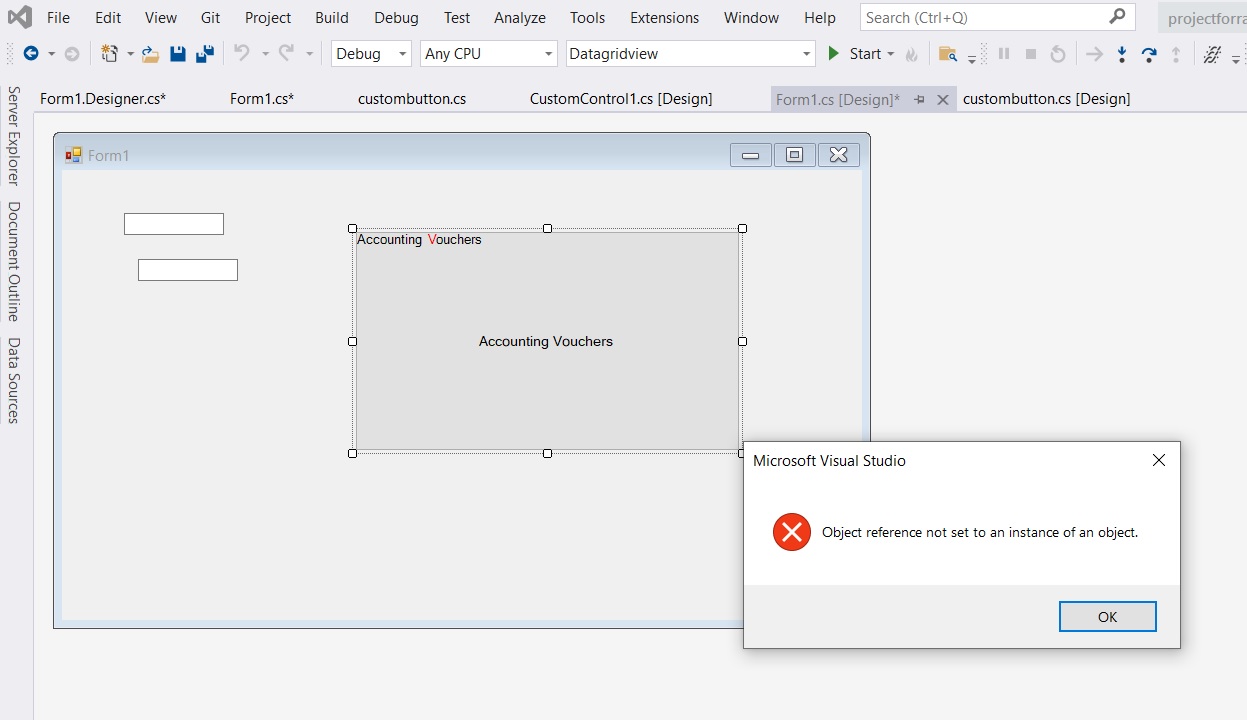This screenshot has height=720, width=1247.
Task: Open the Analyze menu
Action: [x=520, y=18]
